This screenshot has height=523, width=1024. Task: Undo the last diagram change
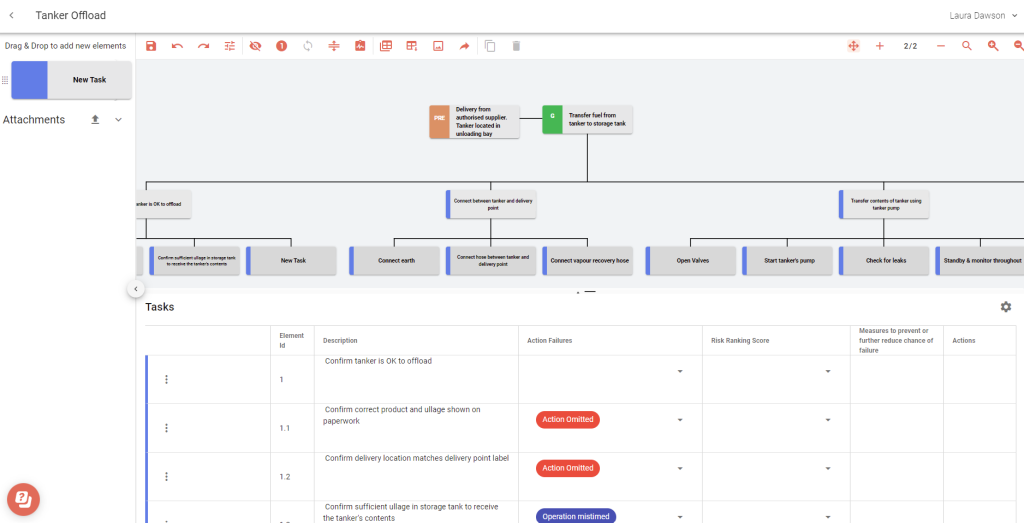tap(177, 46)
